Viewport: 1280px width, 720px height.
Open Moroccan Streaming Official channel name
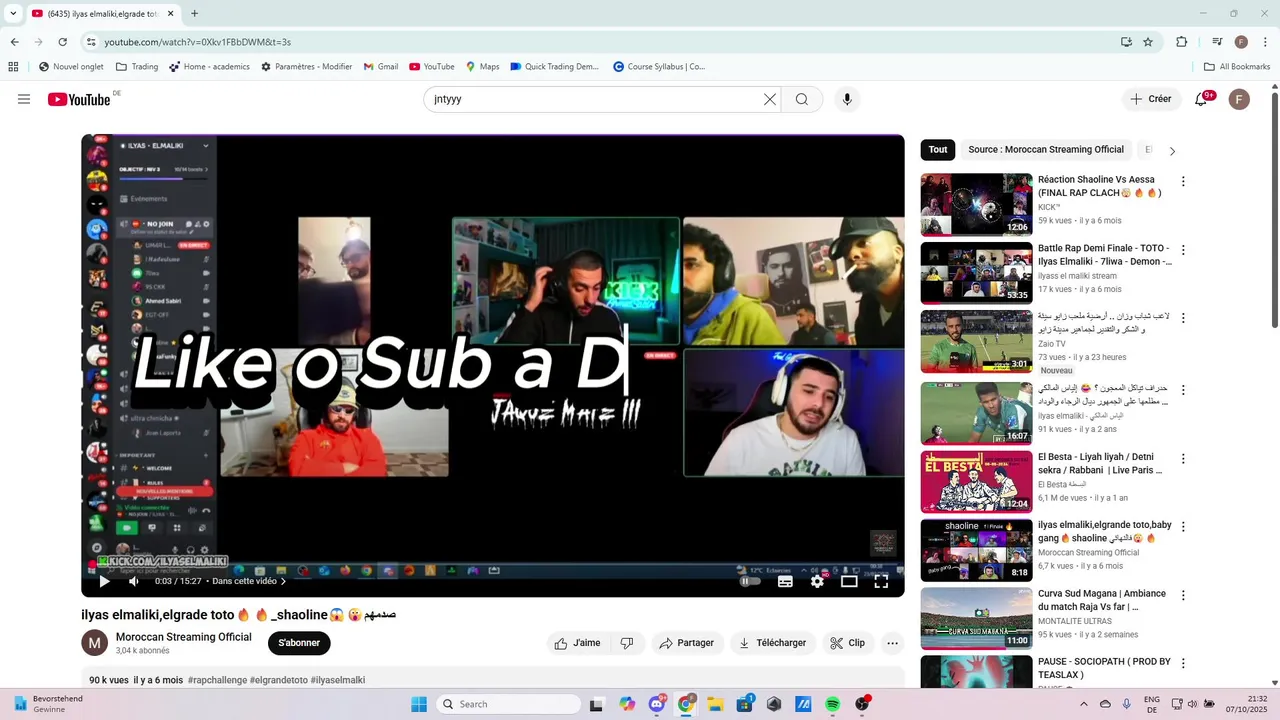(184, 637)
